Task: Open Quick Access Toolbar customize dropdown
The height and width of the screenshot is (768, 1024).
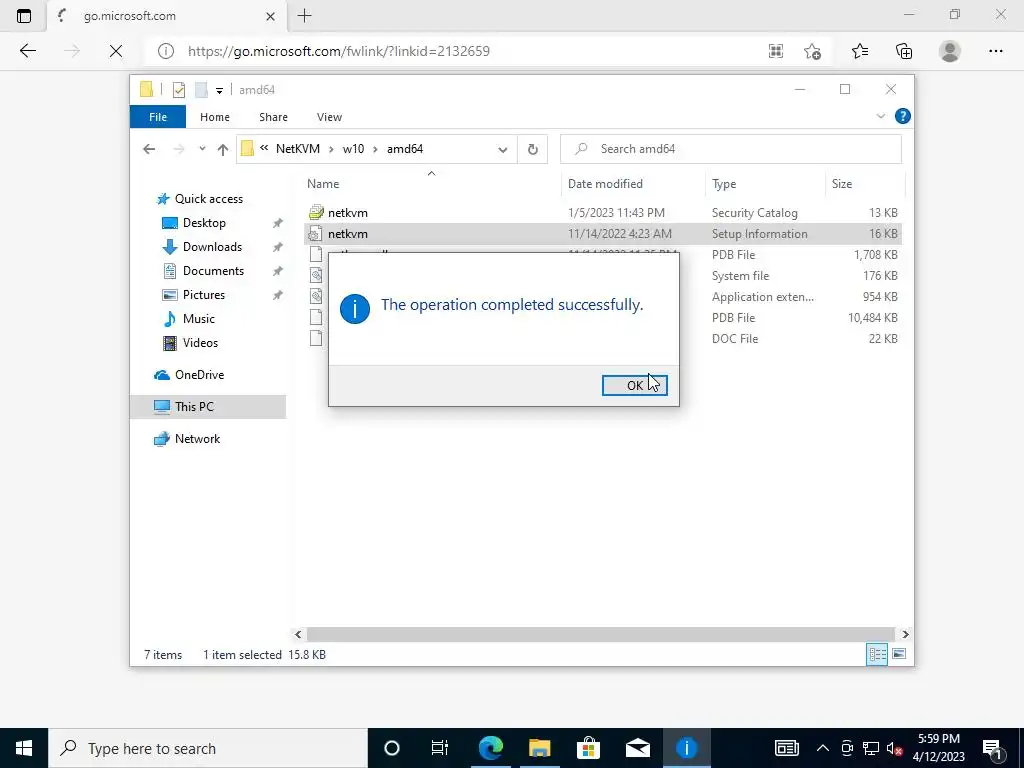Action: pos(219,90)
